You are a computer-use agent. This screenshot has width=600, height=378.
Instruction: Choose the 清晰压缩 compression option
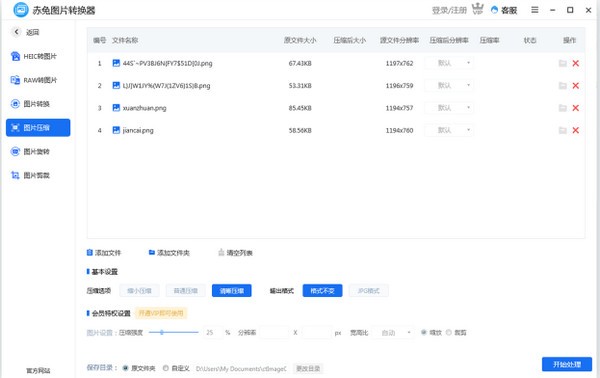pos(232,291)
